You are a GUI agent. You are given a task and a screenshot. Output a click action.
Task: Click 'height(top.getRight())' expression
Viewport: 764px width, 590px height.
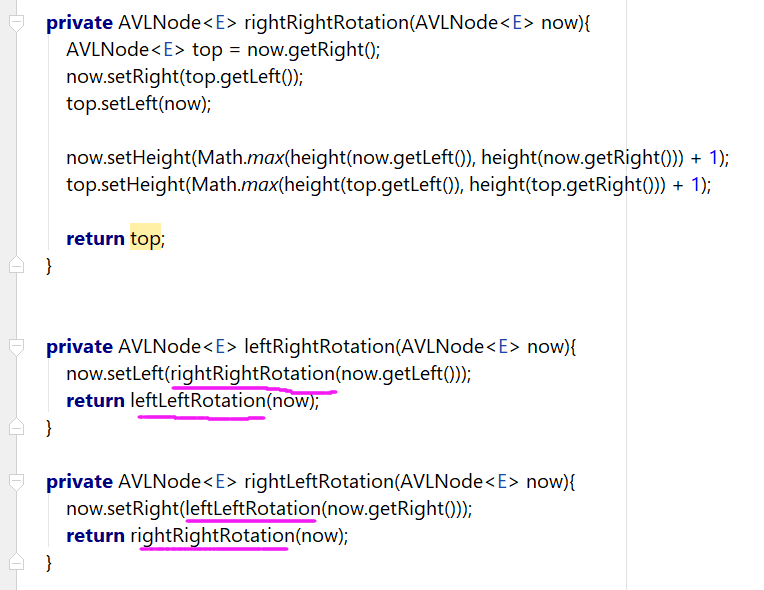(x=564, y=185)
